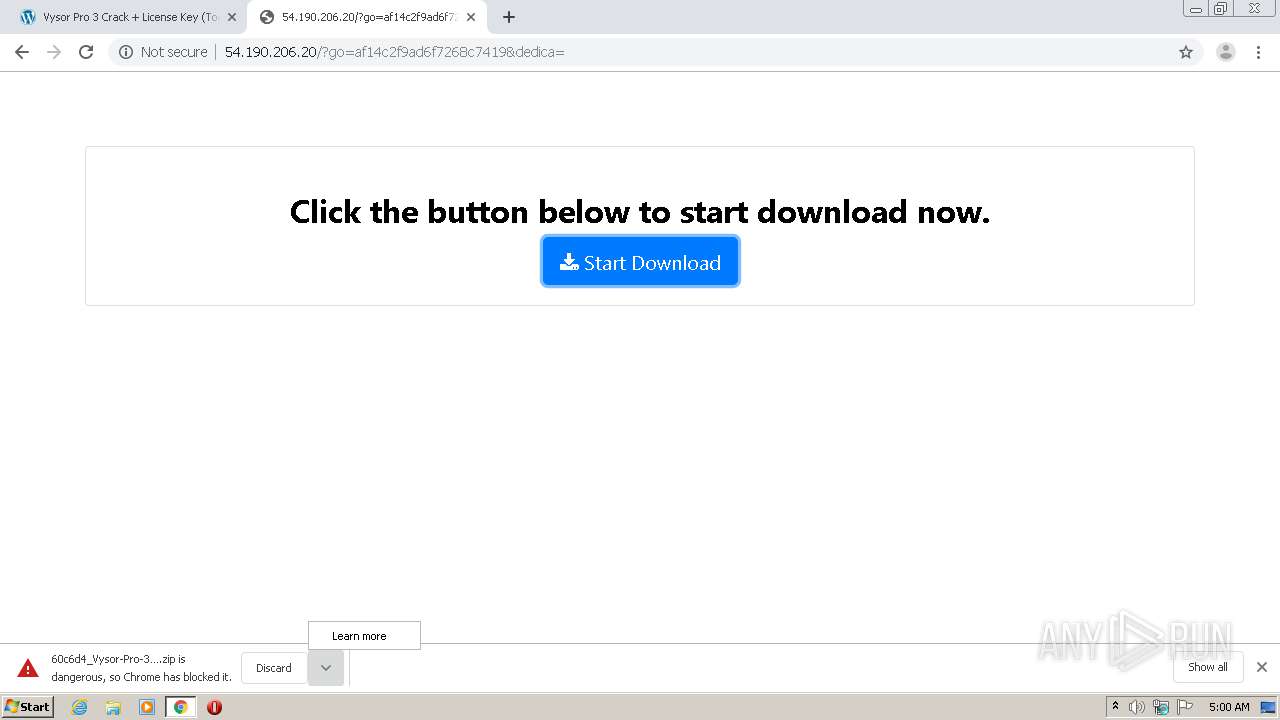The width and height of the screenshot is (1280, 720).
Task: Minimize the Chrome window
Action: coord(1196,8)
